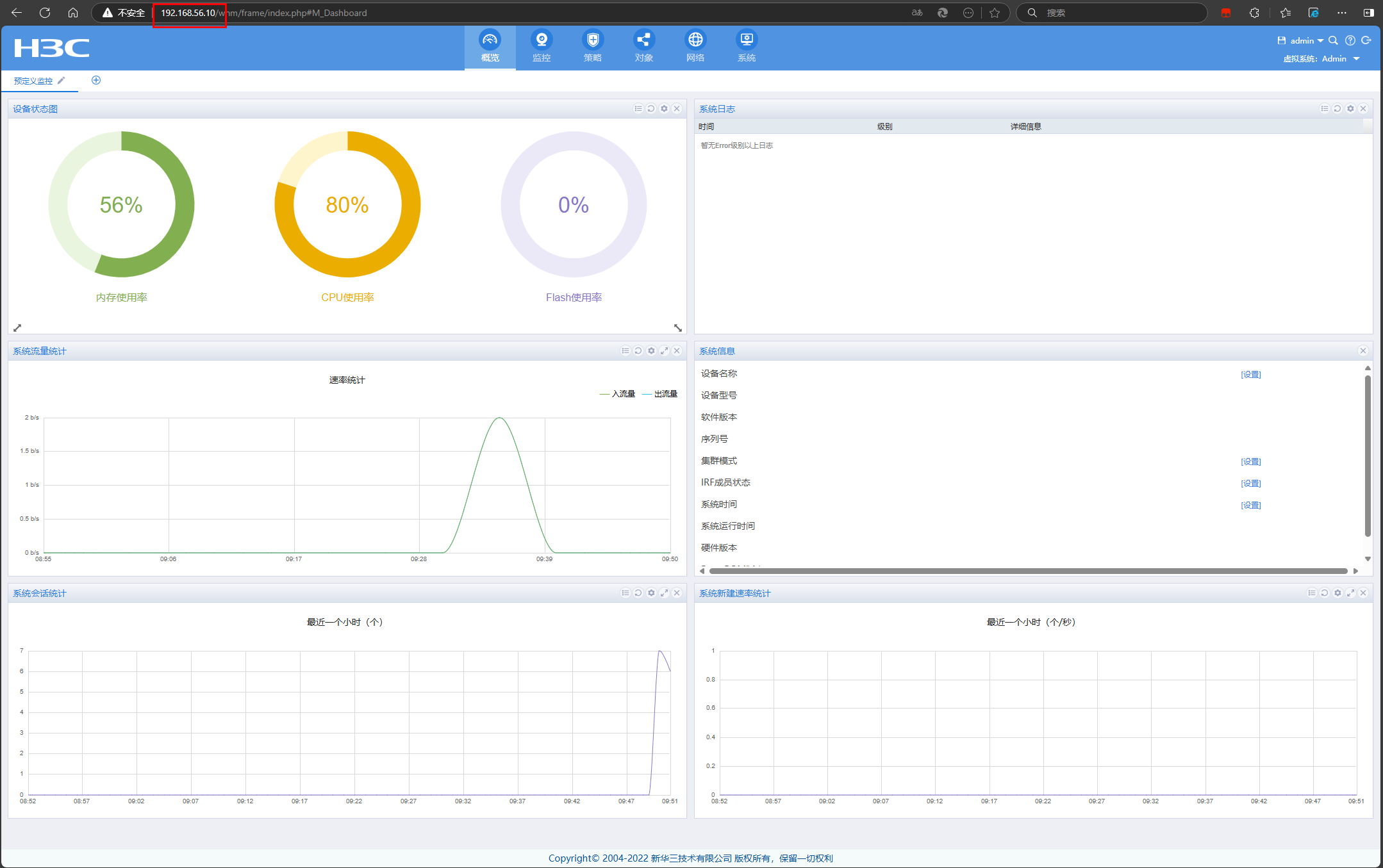
Task: Switch to the 策略 navigation menu
Action: [593, 47]
